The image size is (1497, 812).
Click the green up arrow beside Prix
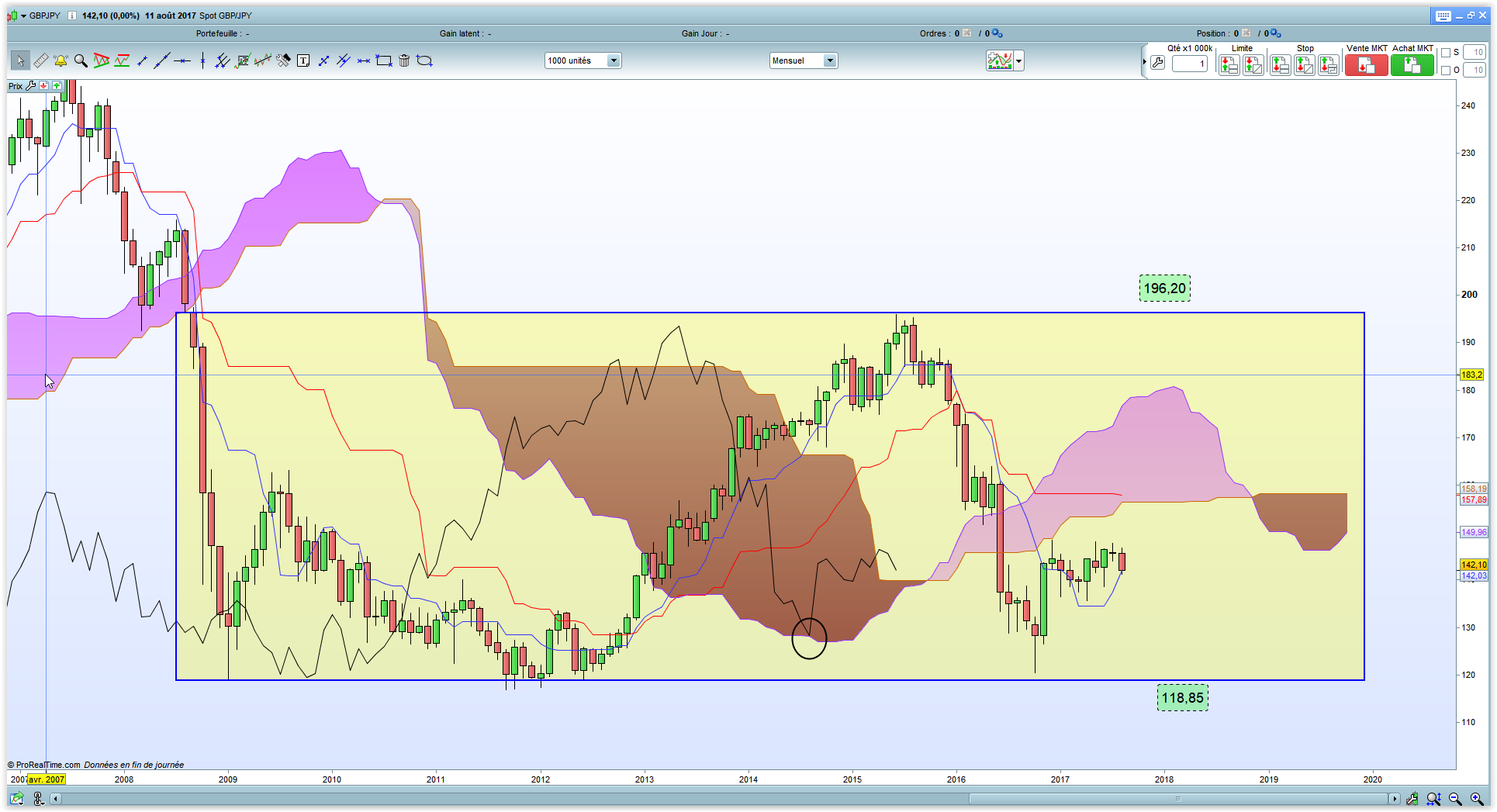57,86
